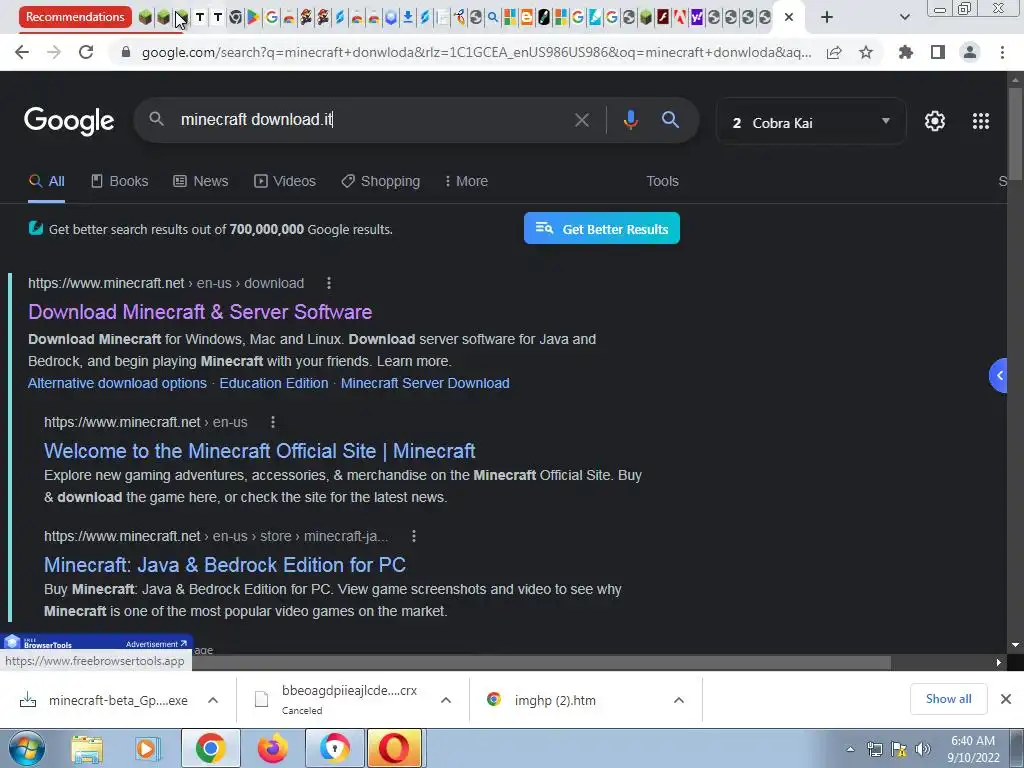Close the current active tab
This screenshot has height=768, width=1024.
pos(789,17)
